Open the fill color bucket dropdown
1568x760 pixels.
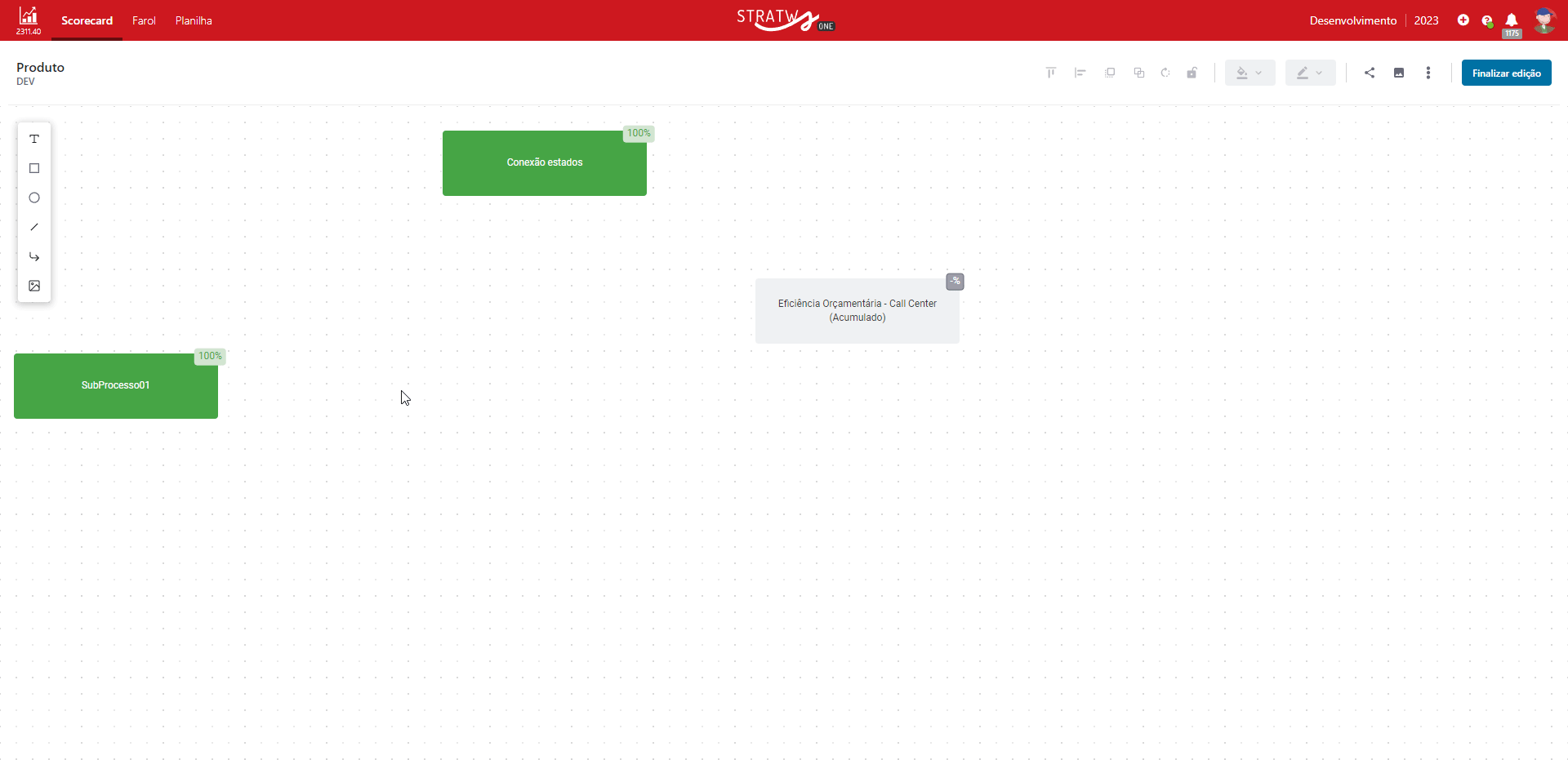tap(1249, 73)
